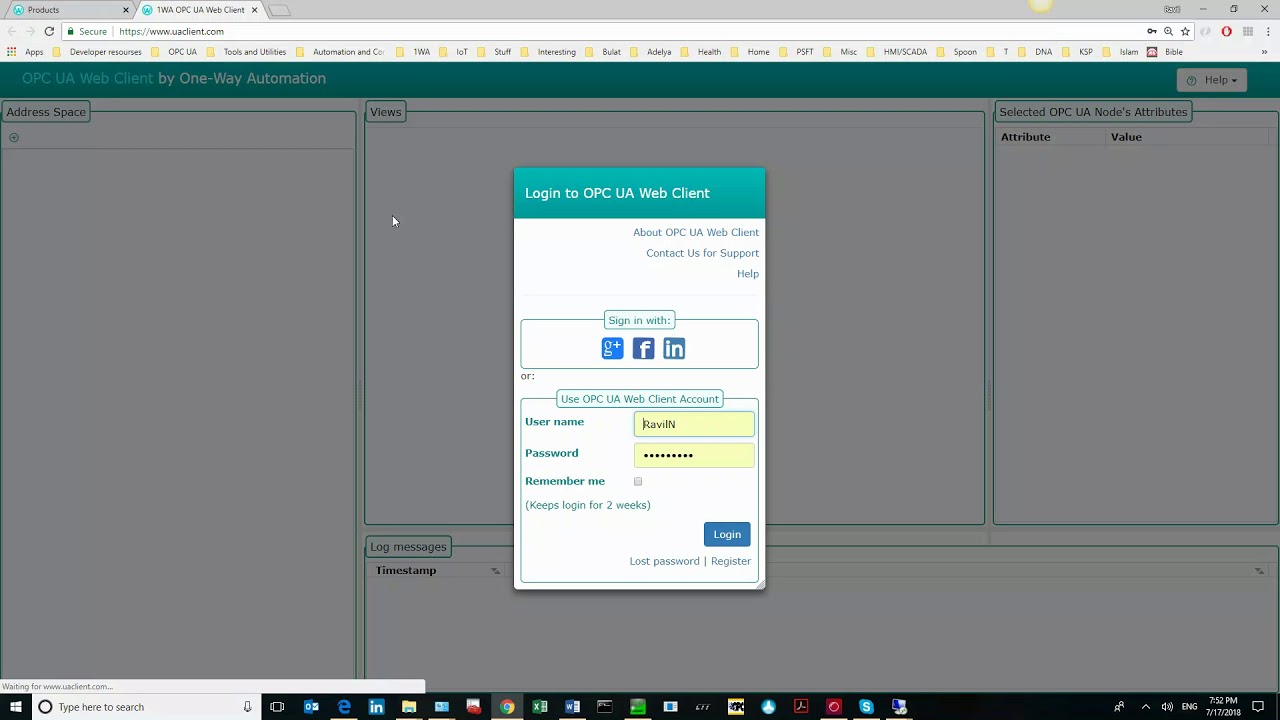Click the Cortana microphone icon
Screen dimensions: 1280x720
point(247,707)
